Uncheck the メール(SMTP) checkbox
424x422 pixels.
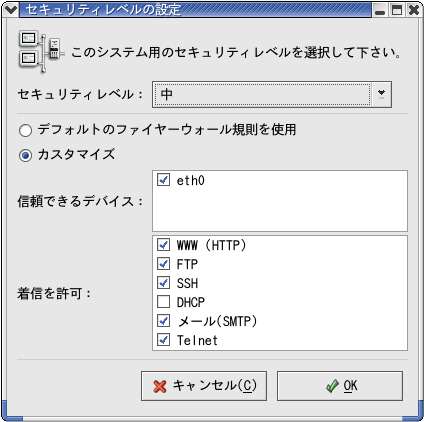(x=163, y=321)
